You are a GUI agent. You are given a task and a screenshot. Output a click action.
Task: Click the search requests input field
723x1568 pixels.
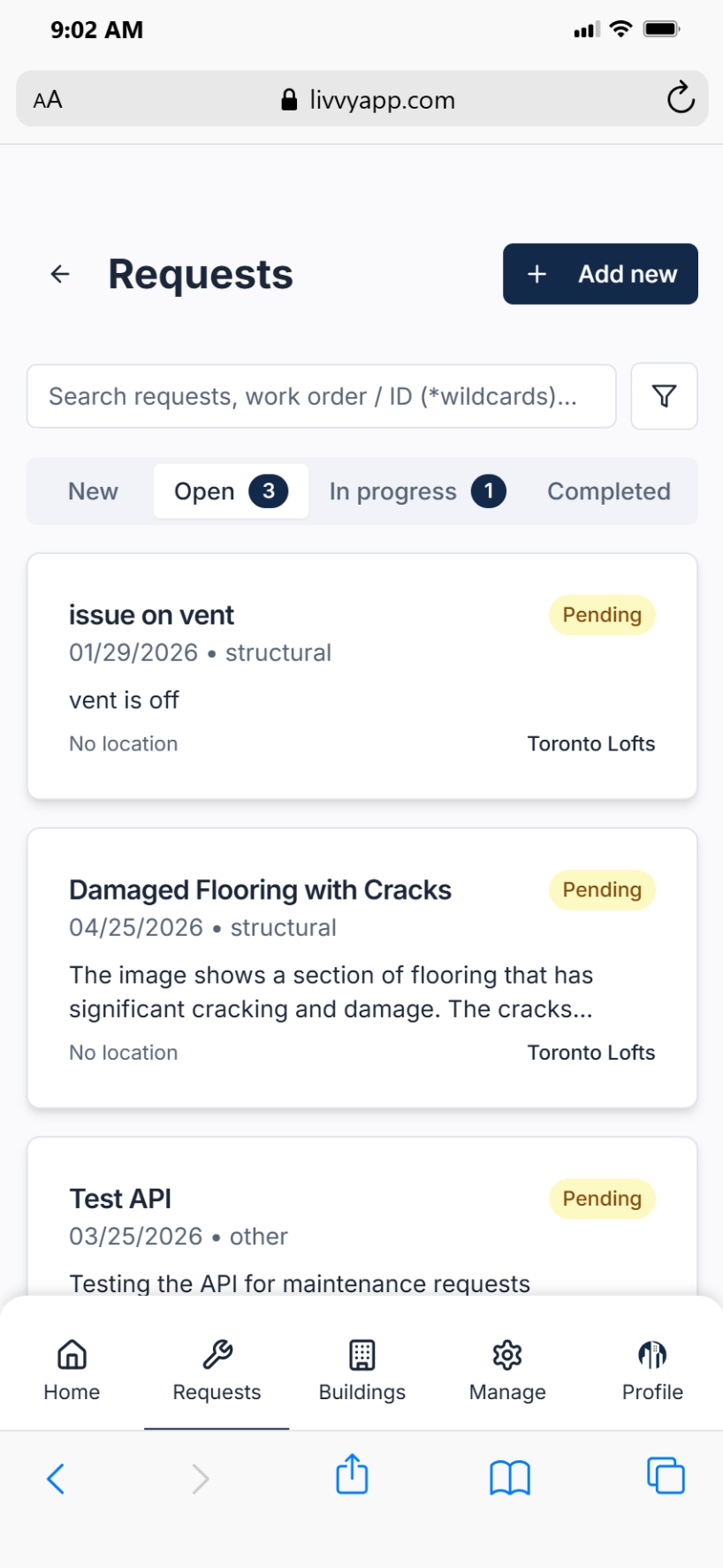[321, 396]
